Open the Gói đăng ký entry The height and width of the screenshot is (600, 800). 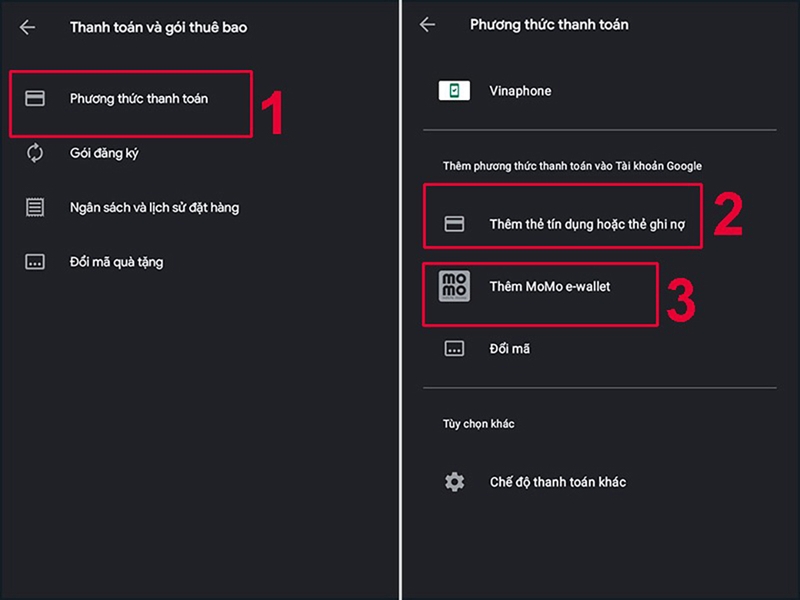pyautogui.click(x=110, y=153)
